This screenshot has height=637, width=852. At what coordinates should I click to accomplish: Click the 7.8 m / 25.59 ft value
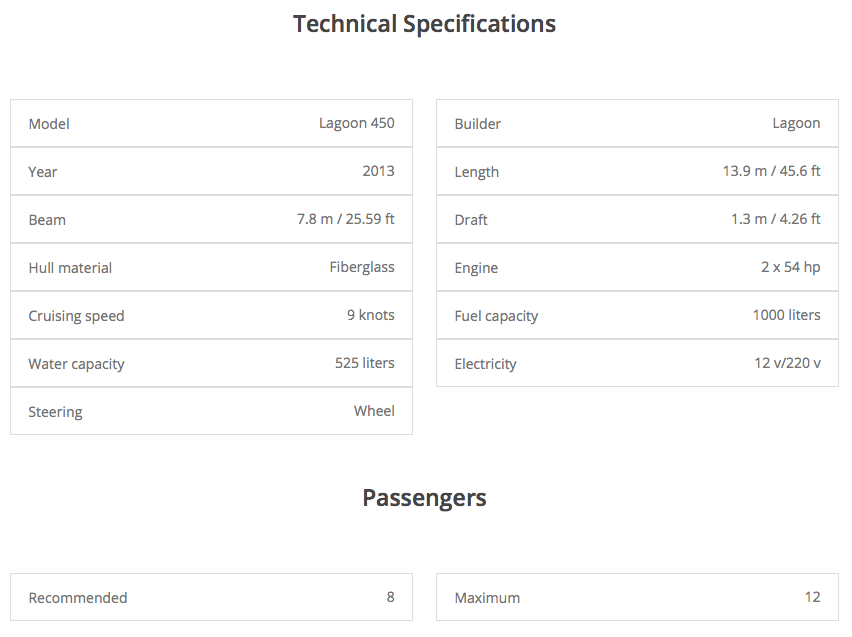pos(345,219)
